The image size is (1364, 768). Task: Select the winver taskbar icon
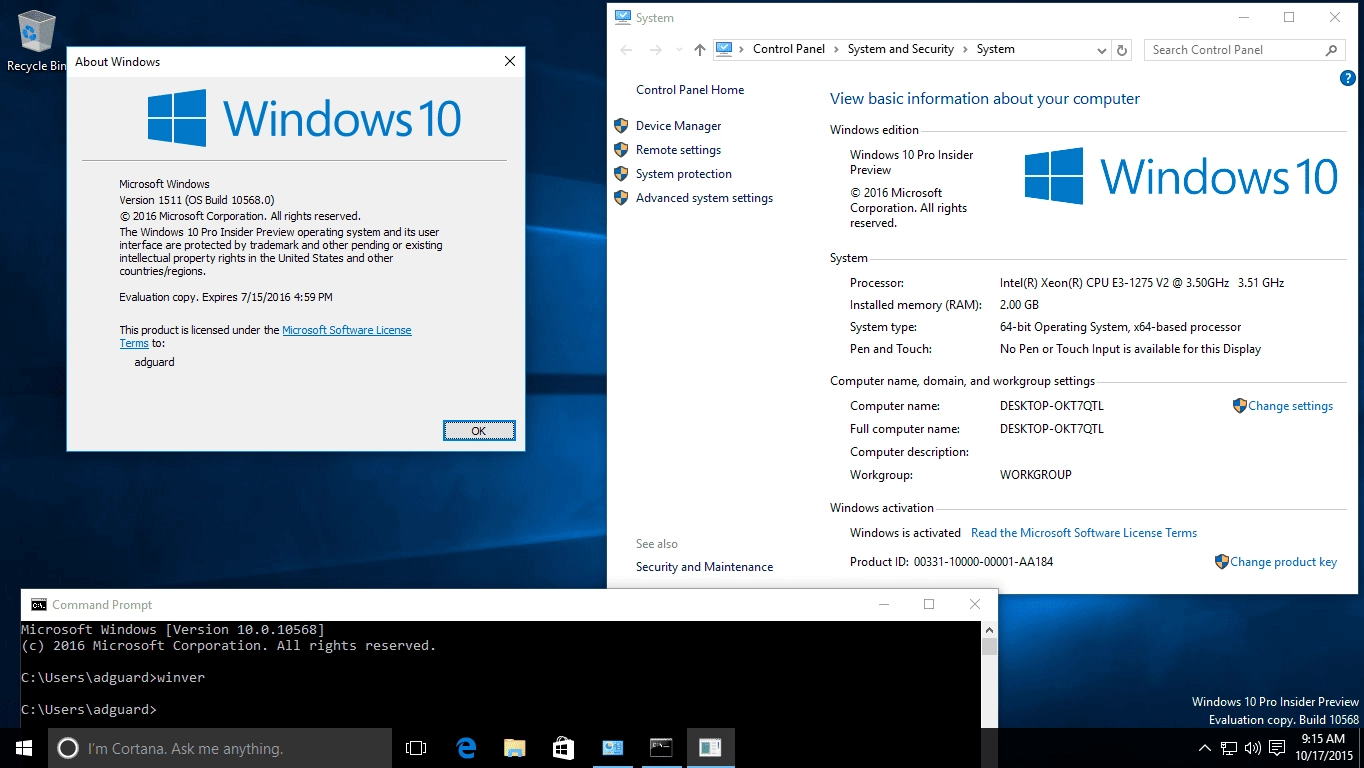(710, 748)
